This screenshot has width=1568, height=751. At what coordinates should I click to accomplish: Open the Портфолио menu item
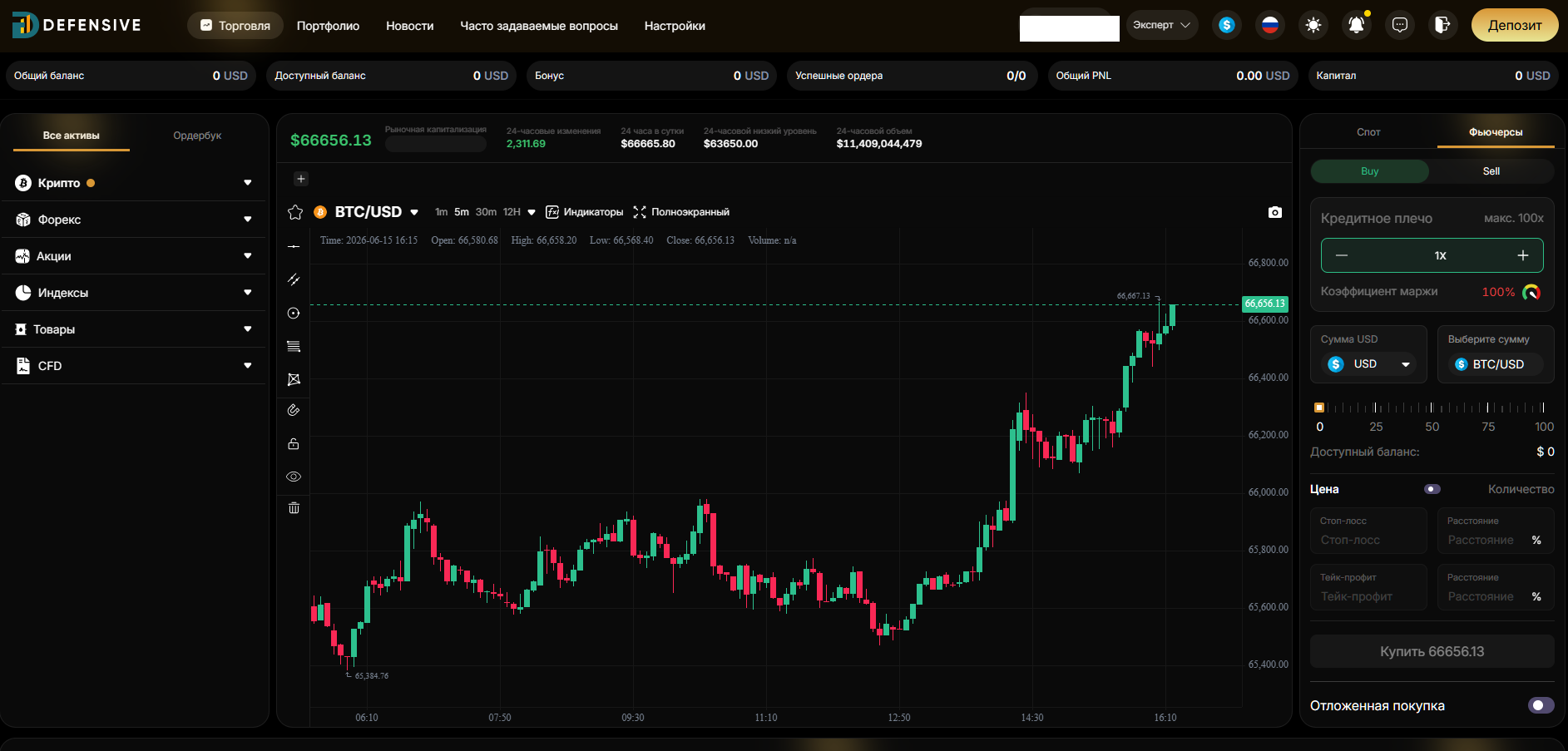tap(328, 26)
